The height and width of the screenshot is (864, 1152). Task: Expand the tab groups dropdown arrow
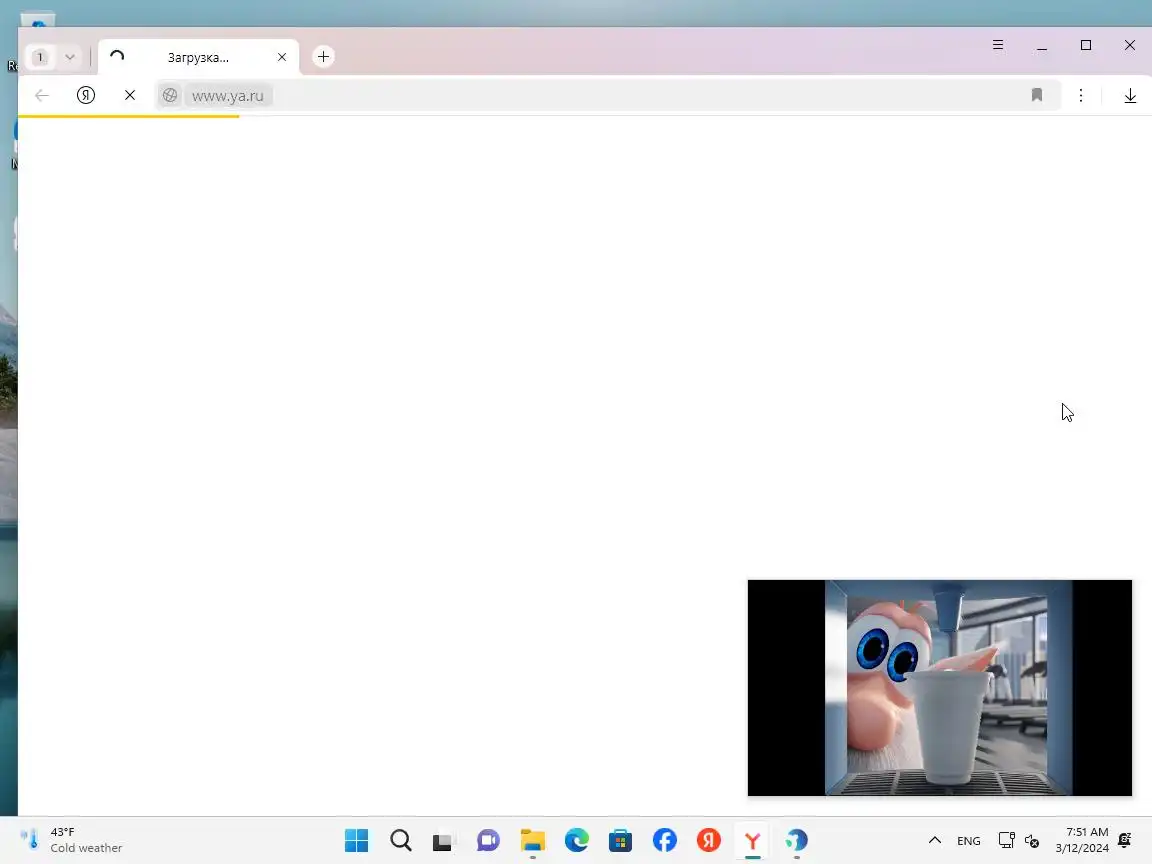pyautogui.click(x=70, y=57)
